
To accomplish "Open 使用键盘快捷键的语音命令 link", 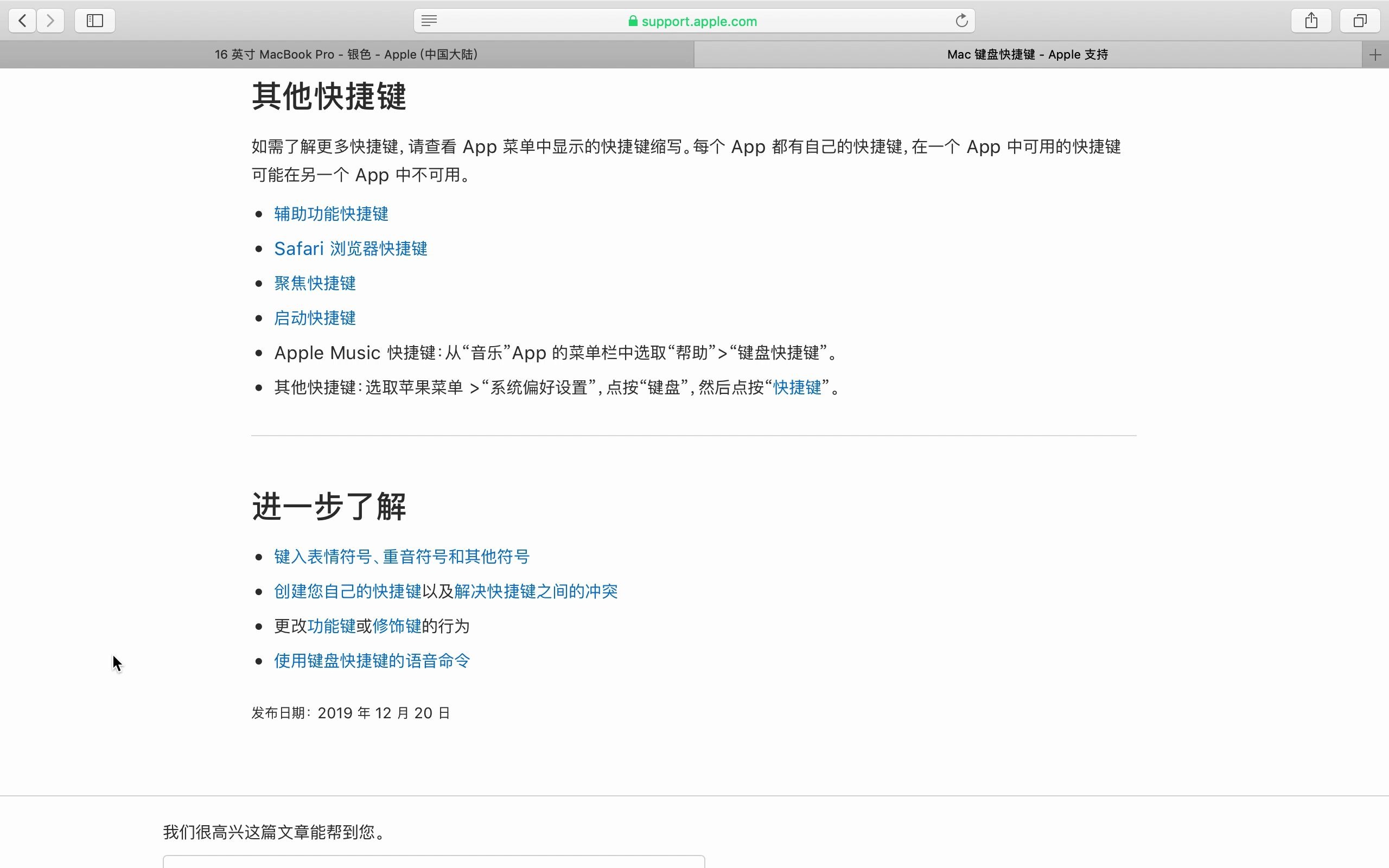I will point(373,661).
